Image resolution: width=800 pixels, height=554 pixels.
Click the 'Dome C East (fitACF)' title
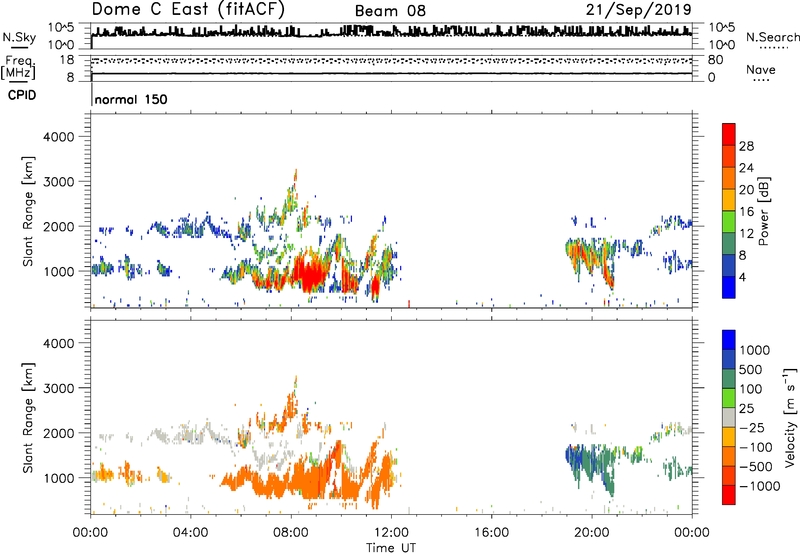point(188,10)
